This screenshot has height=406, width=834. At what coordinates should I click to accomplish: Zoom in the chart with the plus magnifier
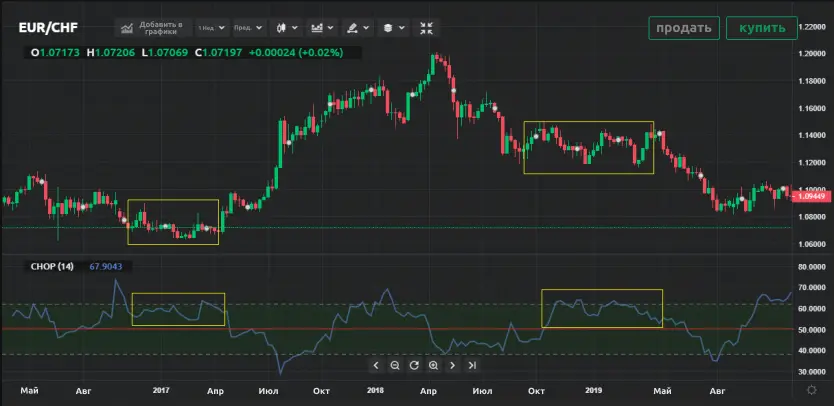[x=433, y=366]
